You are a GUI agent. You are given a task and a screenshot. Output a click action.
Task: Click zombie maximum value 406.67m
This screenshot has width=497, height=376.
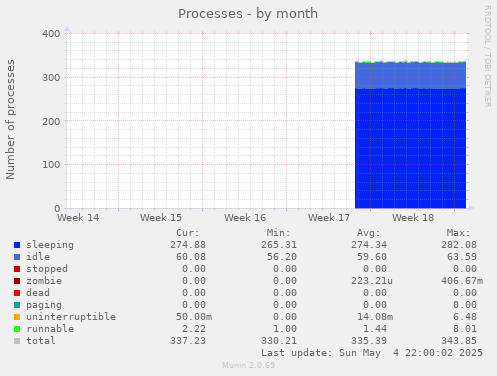[462, 281]
